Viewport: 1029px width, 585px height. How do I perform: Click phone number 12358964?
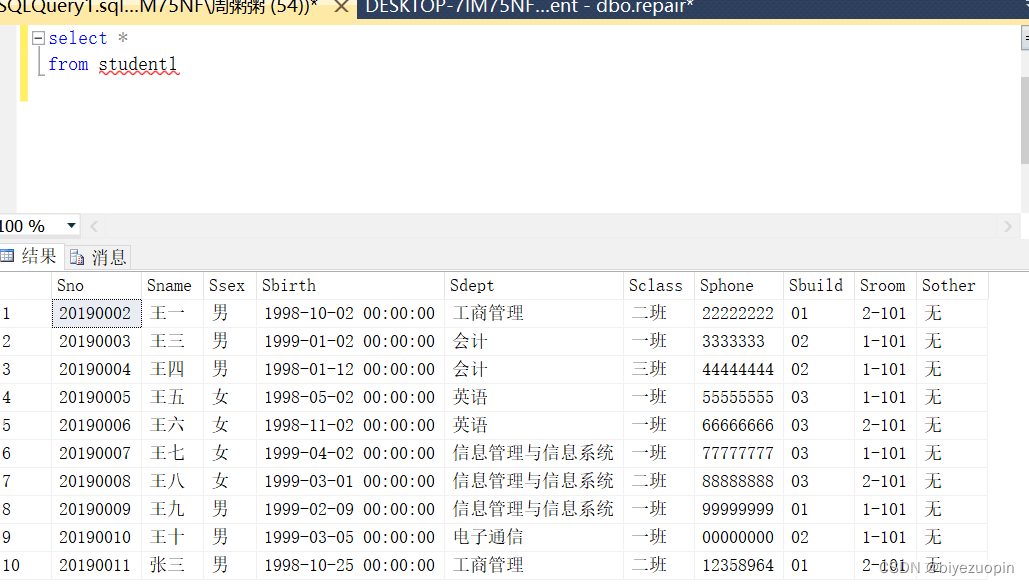(739, 565)
